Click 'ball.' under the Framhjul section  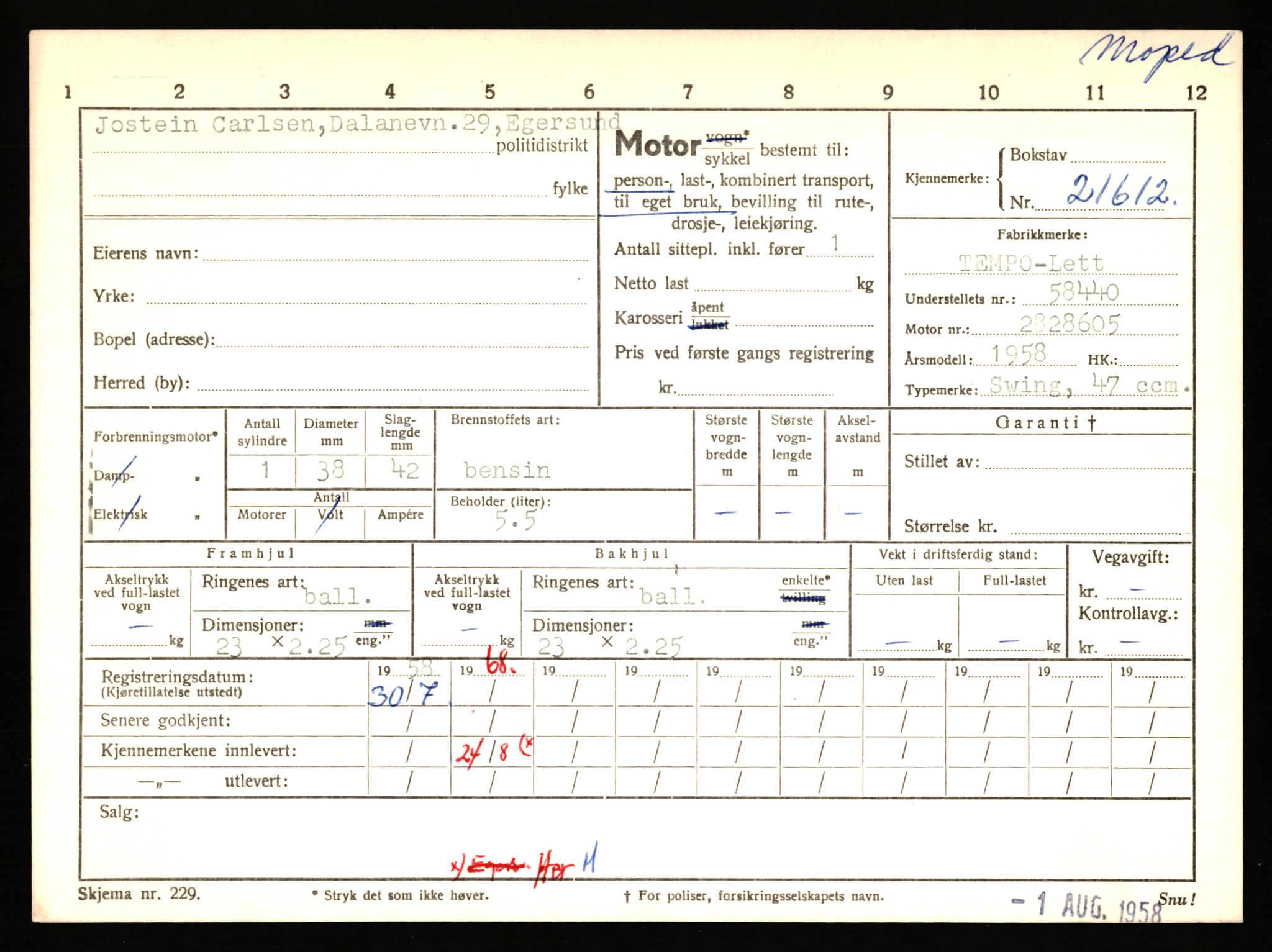338,597
